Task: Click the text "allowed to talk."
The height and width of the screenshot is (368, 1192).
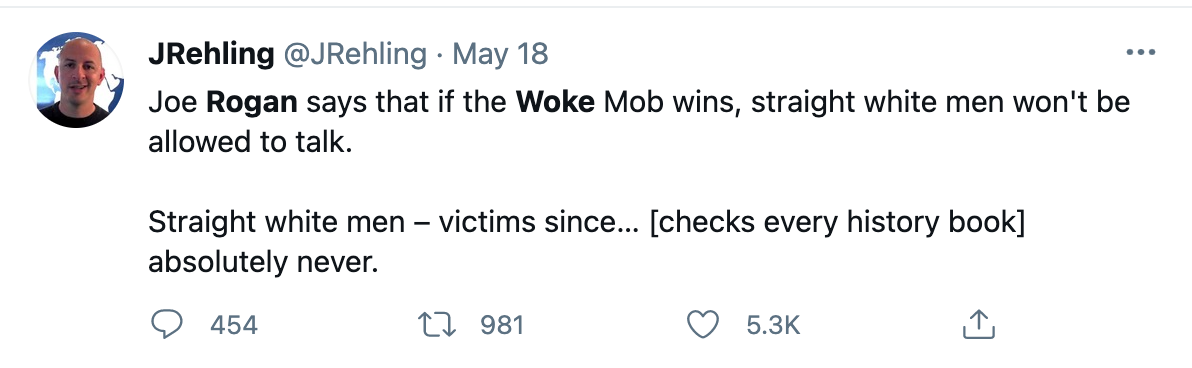Action: [250, 142]
